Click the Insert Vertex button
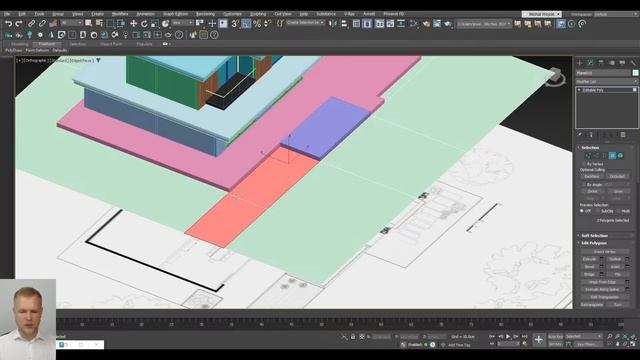Image resolution: width=640 pixels, height=360 pixels. click(605, 251)
